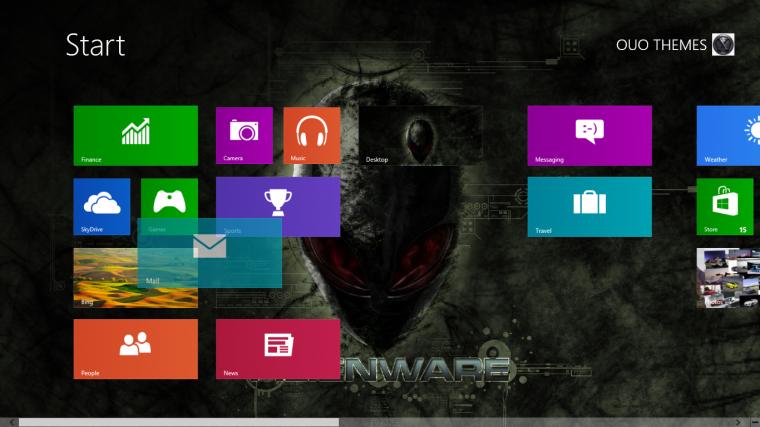Click the Start heading text
Screen dimensions: 760x427
(x=95, y=45)
